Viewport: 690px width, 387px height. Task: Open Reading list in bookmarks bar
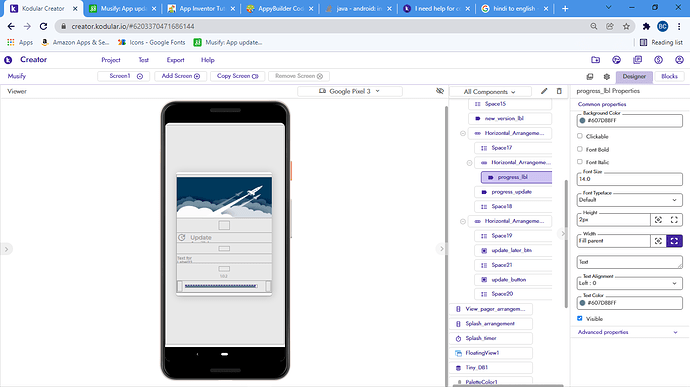pyautogui.click(x=661, y=42)
